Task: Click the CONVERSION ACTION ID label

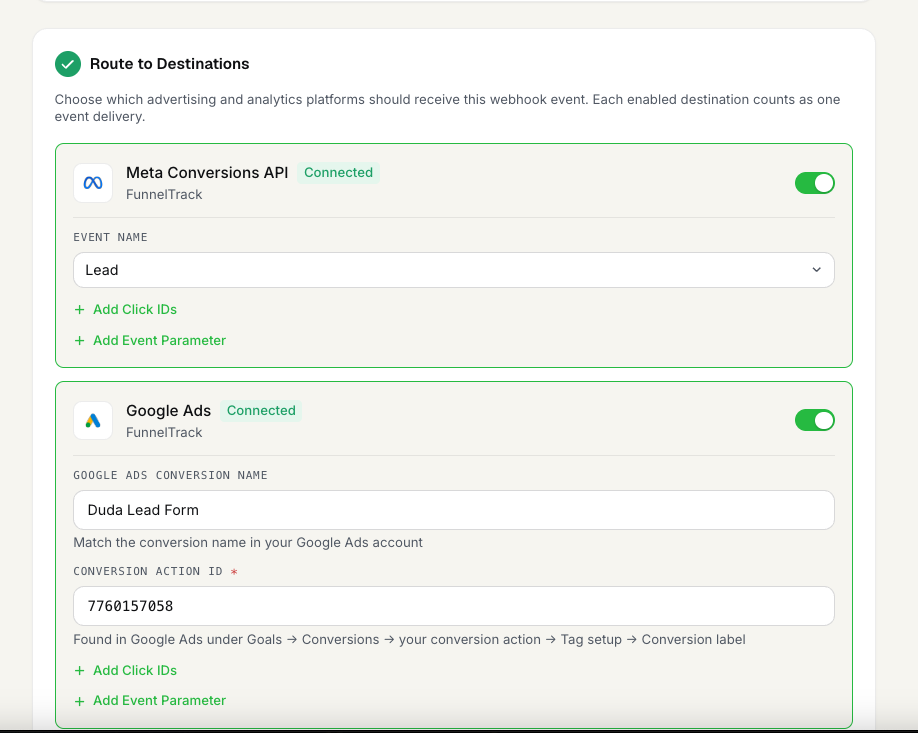Action: [x=148, y=571]
